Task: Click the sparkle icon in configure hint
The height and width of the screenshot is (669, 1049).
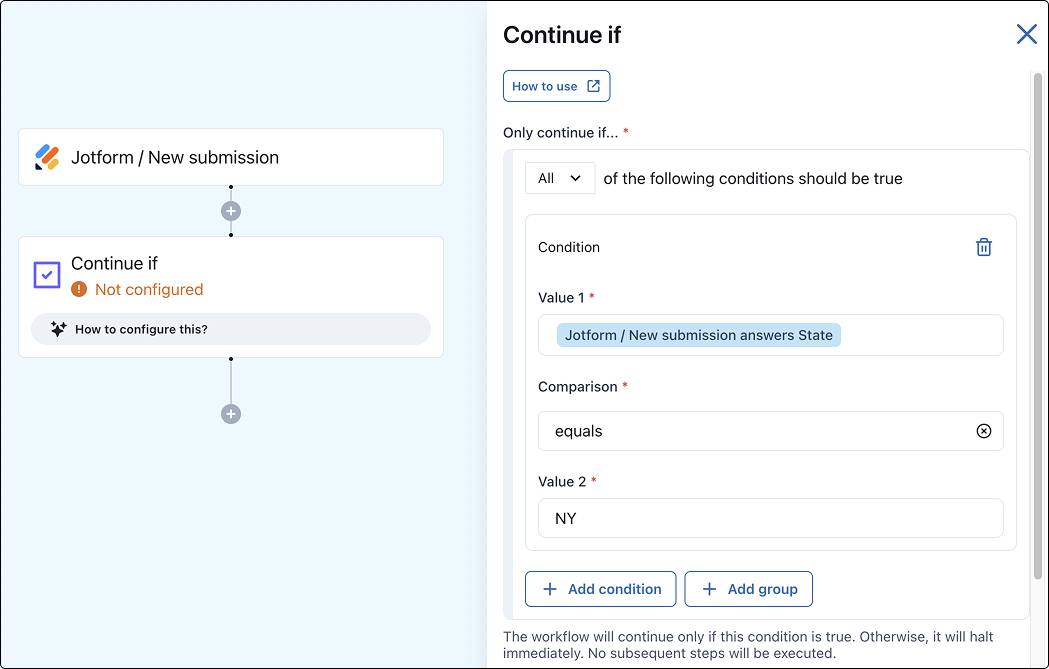Action: click(x=58, y=329)
